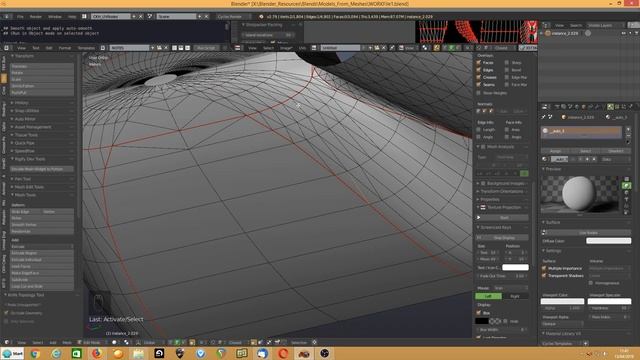Viewport: 640px width, 360px height.
Task: Open the 3D viewport Mesh menu
Action: click(x=67, y=342)
